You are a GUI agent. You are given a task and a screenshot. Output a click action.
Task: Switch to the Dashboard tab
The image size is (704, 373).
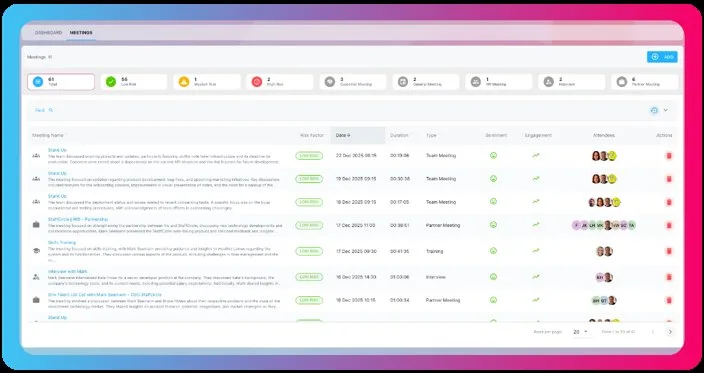click(48, 33)
